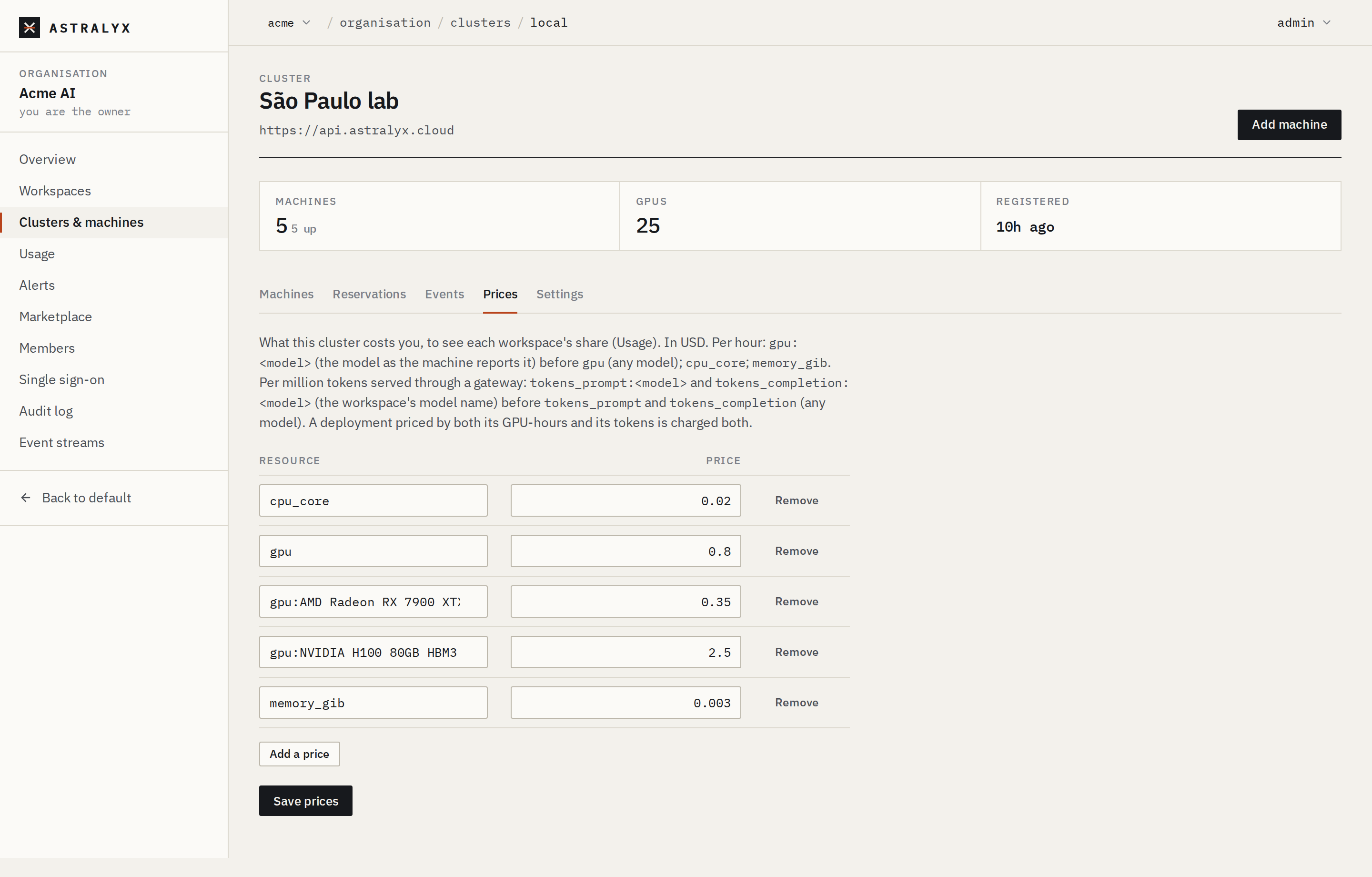Switch to the Machines tab
This screenshot has width=1372, height=877.
[x=287, y=294]
